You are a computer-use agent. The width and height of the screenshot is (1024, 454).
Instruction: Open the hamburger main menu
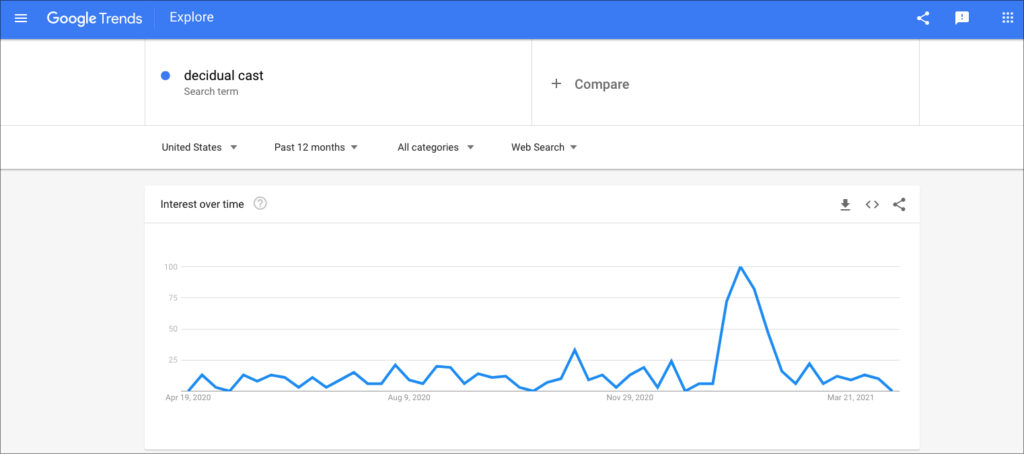click(x=21, y=18)
